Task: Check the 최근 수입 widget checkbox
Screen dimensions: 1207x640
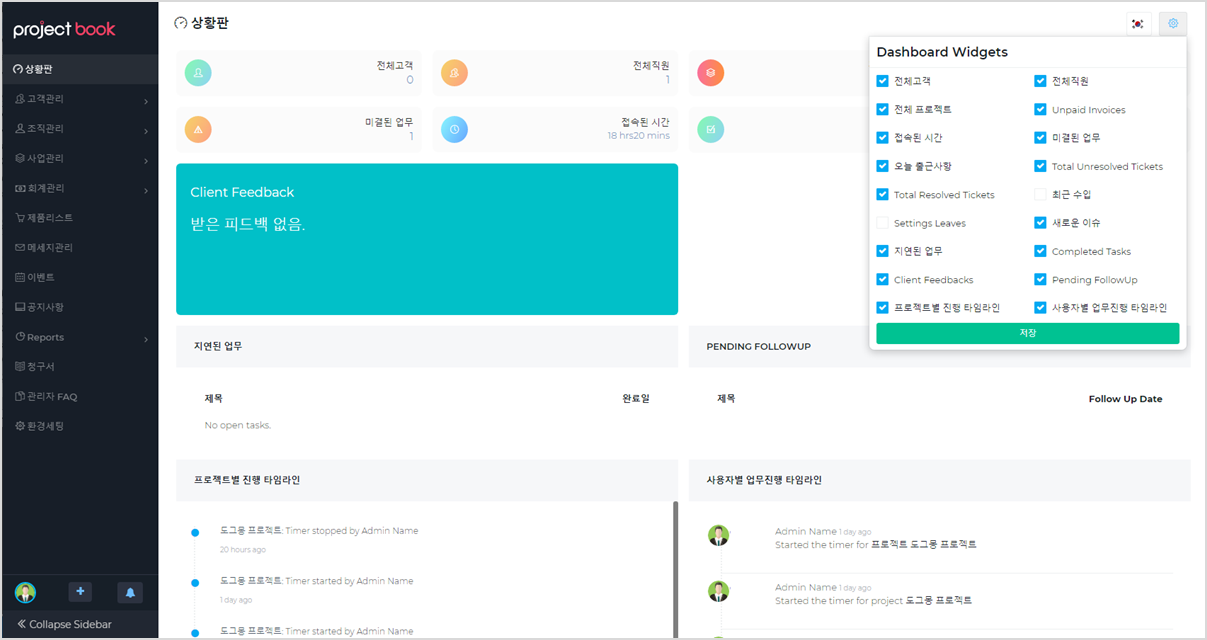Action: pos(1040,194)
